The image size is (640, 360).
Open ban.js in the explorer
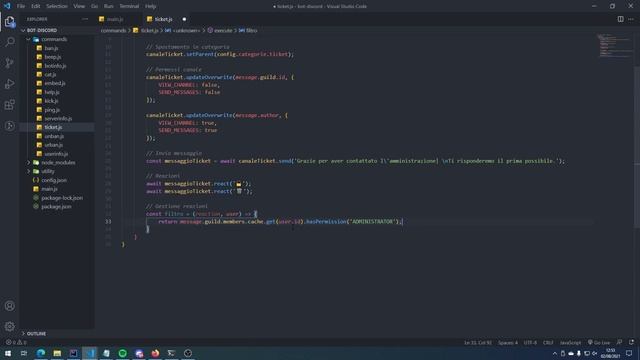coord(51,48)
